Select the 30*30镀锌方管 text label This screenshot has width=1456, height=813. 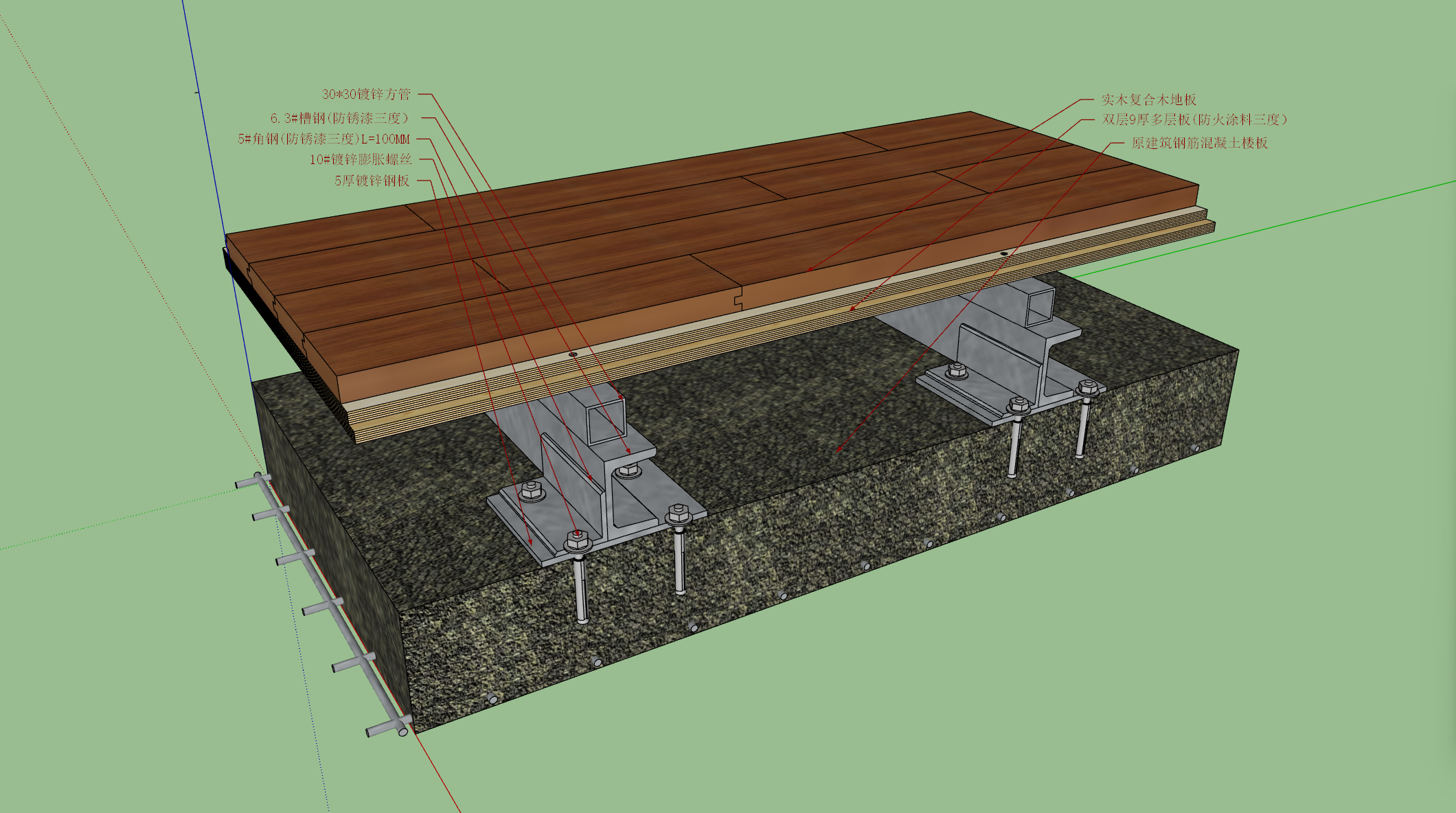[x=366, y=94]
